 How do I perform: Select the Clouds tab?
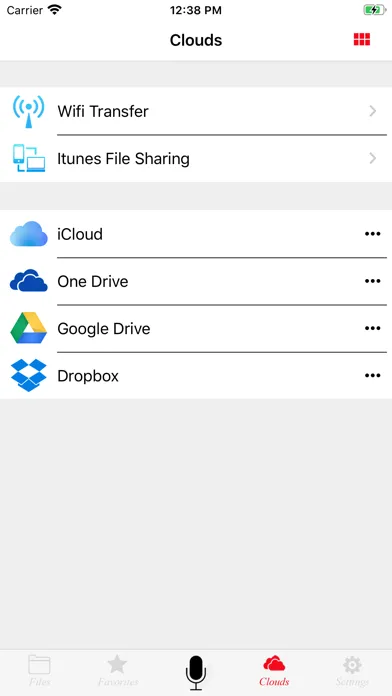coord(274,671)
